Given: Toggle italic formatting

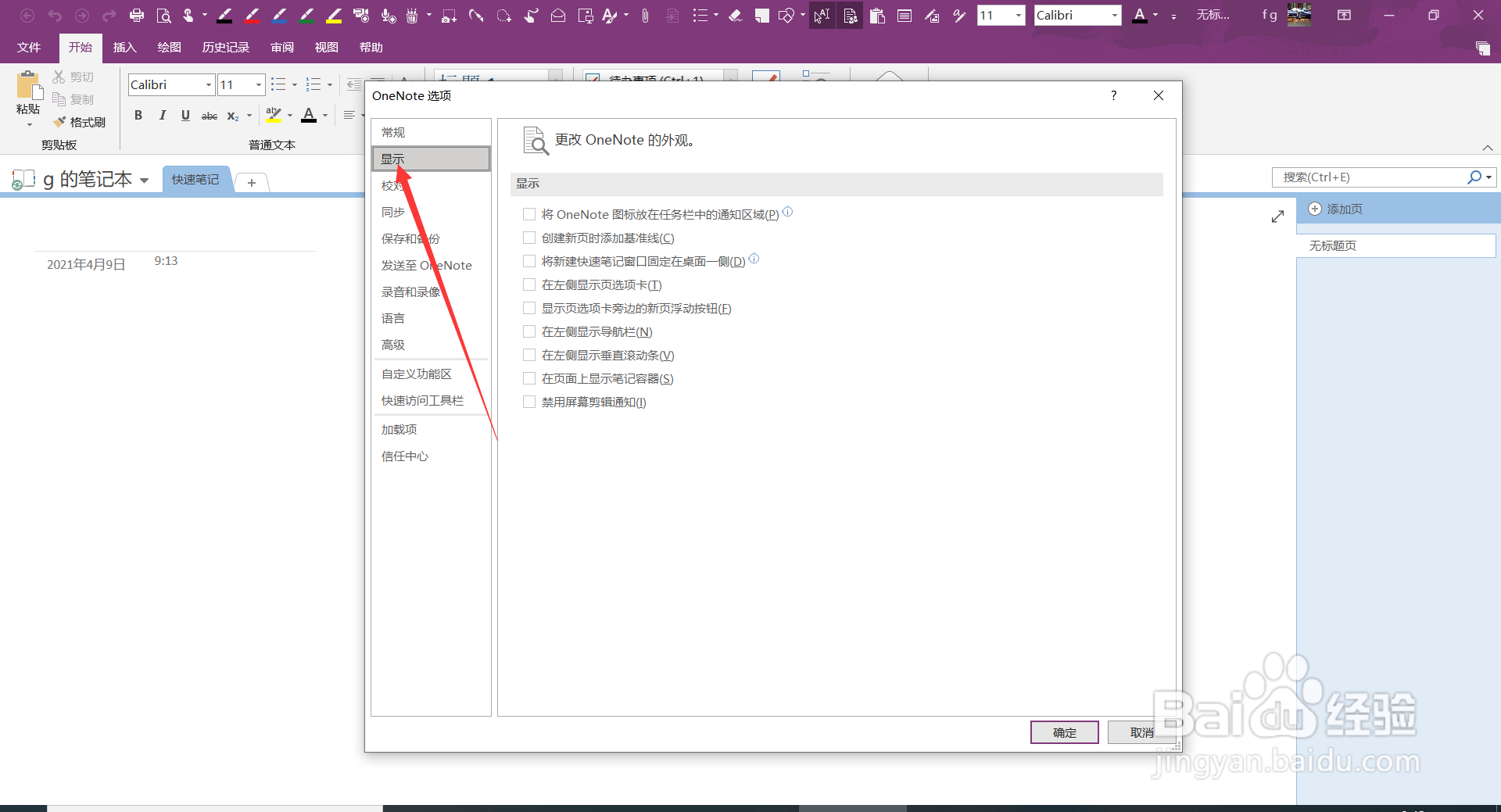Looking at the screenshot, I should click(x=162, y=116).
